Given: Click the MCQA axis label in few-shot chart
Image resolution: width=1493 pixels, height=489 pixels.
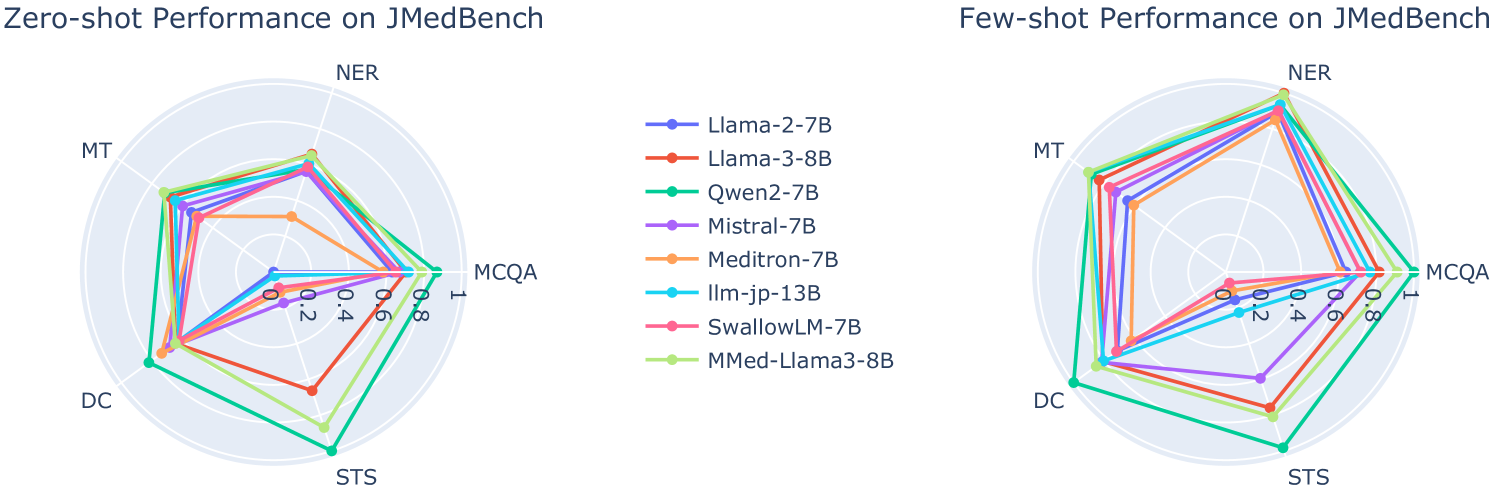Looking at the screenshot, I should coord(1457,272).
